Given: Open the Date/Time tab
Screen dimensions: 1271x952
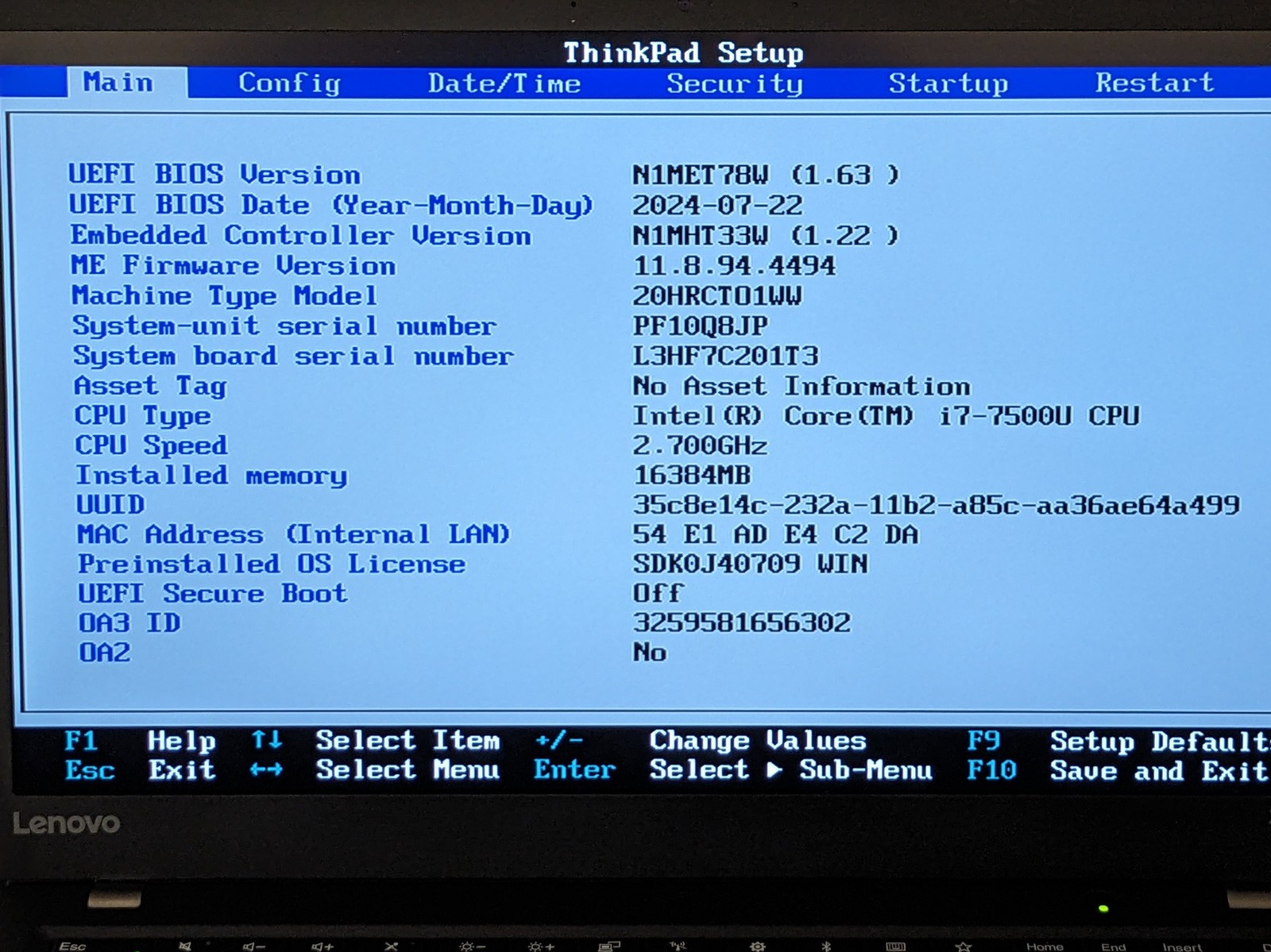Looking at the screenshot, I should click(x=504, y=83).
